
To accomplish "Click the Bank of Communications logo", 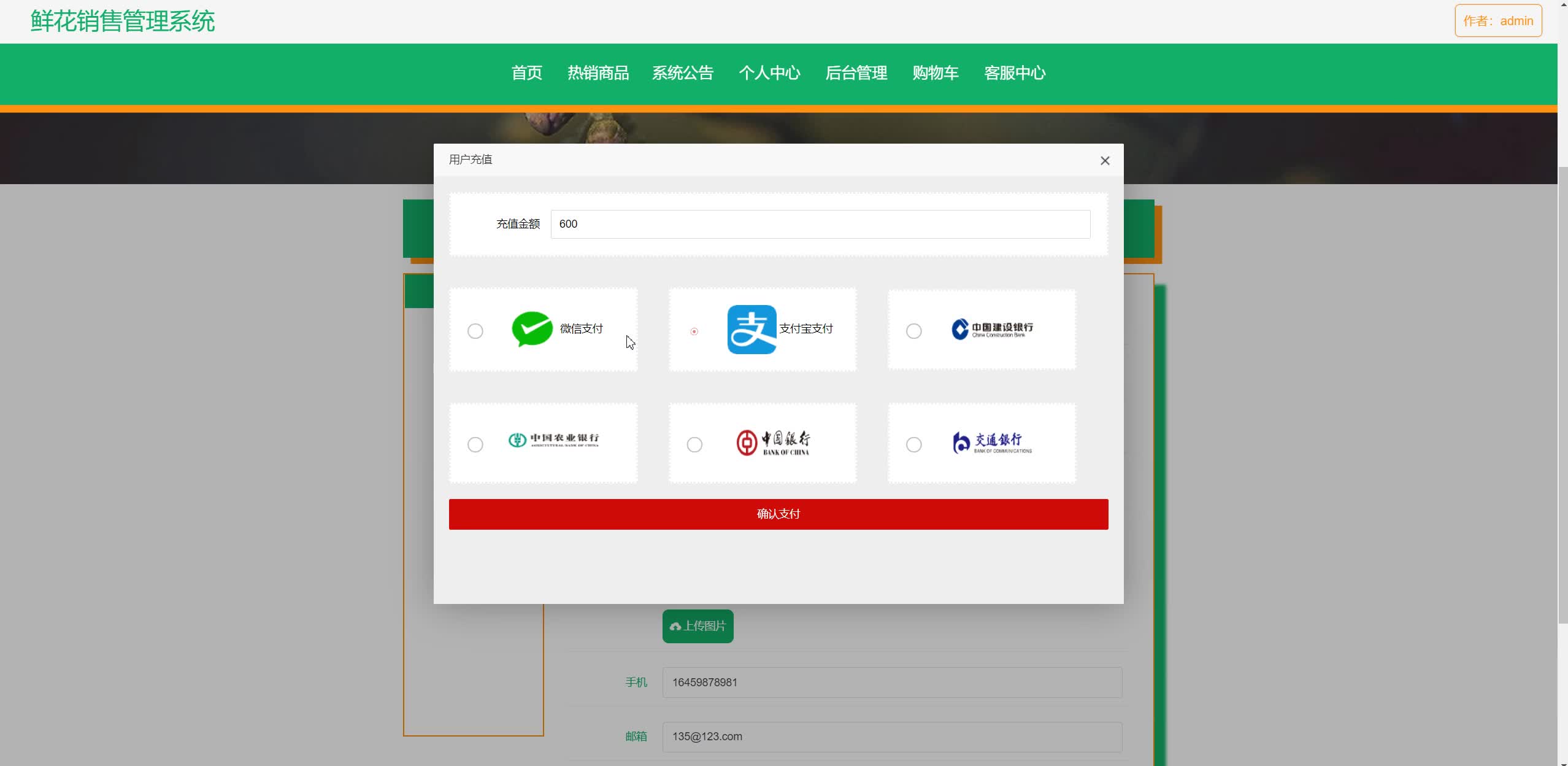I will (992, 441).
